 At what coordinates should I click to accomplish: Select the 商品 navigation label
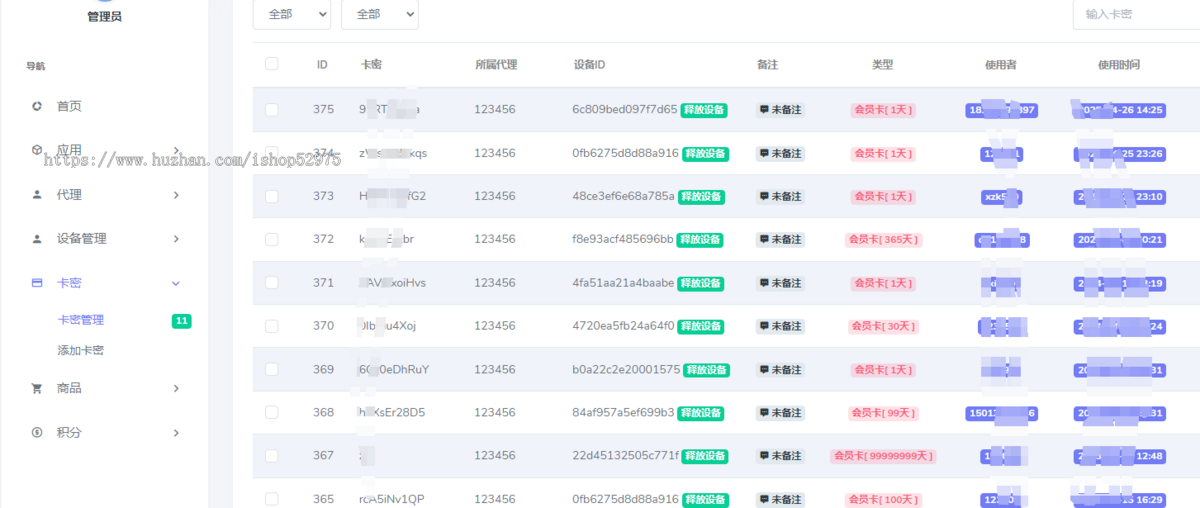pyautogui.click(x=69, y=388)
